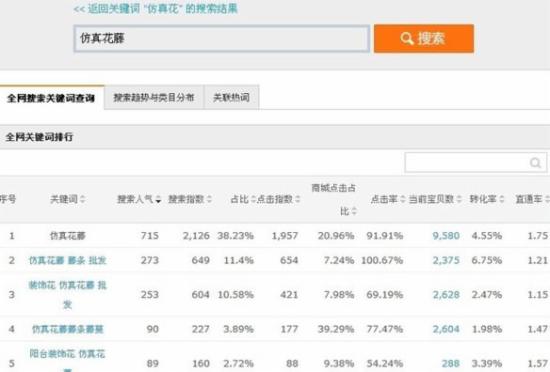Open the 返回关键词 仿真花 search results link
This screenshot has width=550, height=372.
(x=155, y=9)
